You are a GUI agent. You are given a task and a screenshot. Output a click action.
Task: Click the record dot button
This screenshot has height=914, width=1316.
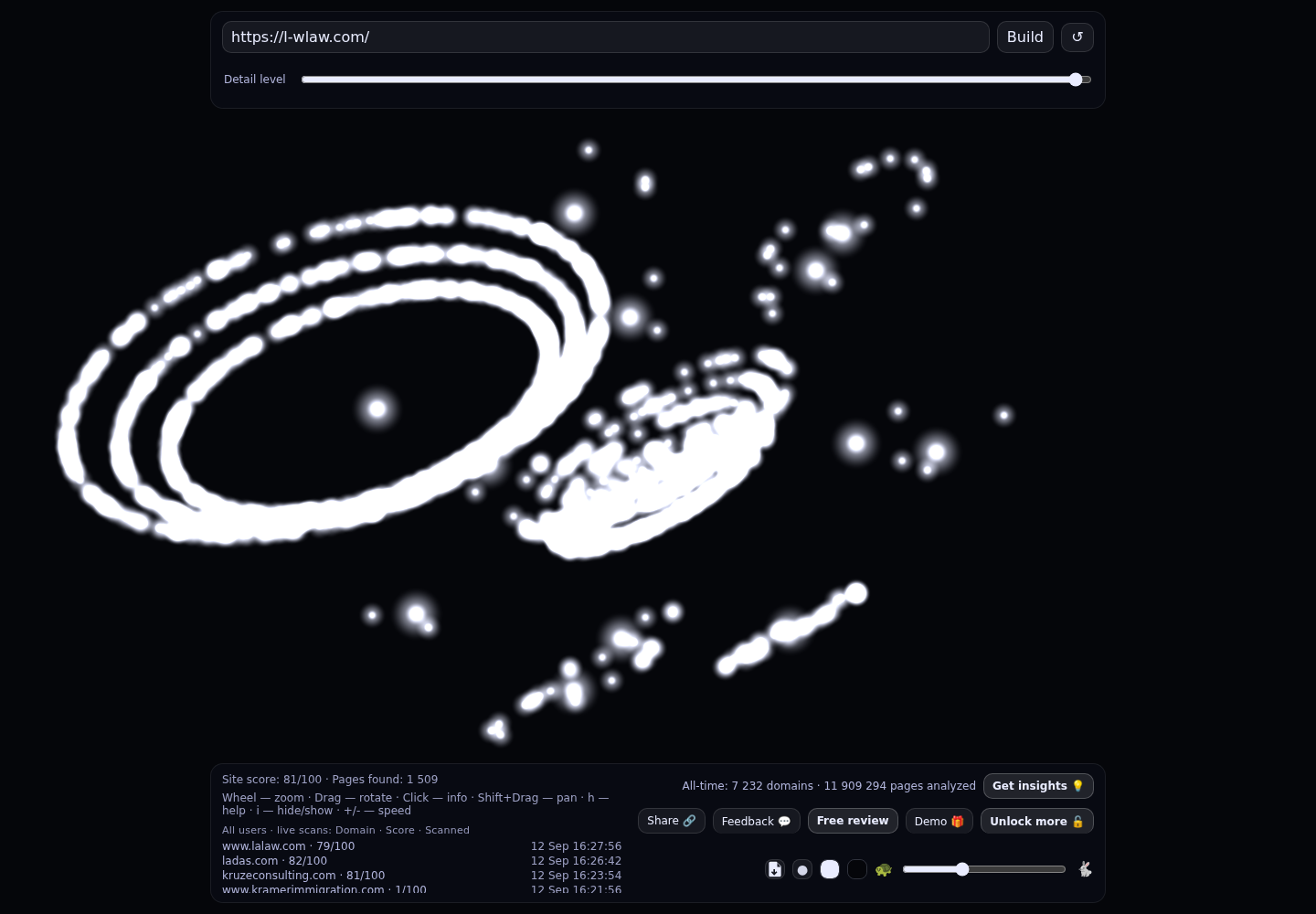[x=802, y=869]
